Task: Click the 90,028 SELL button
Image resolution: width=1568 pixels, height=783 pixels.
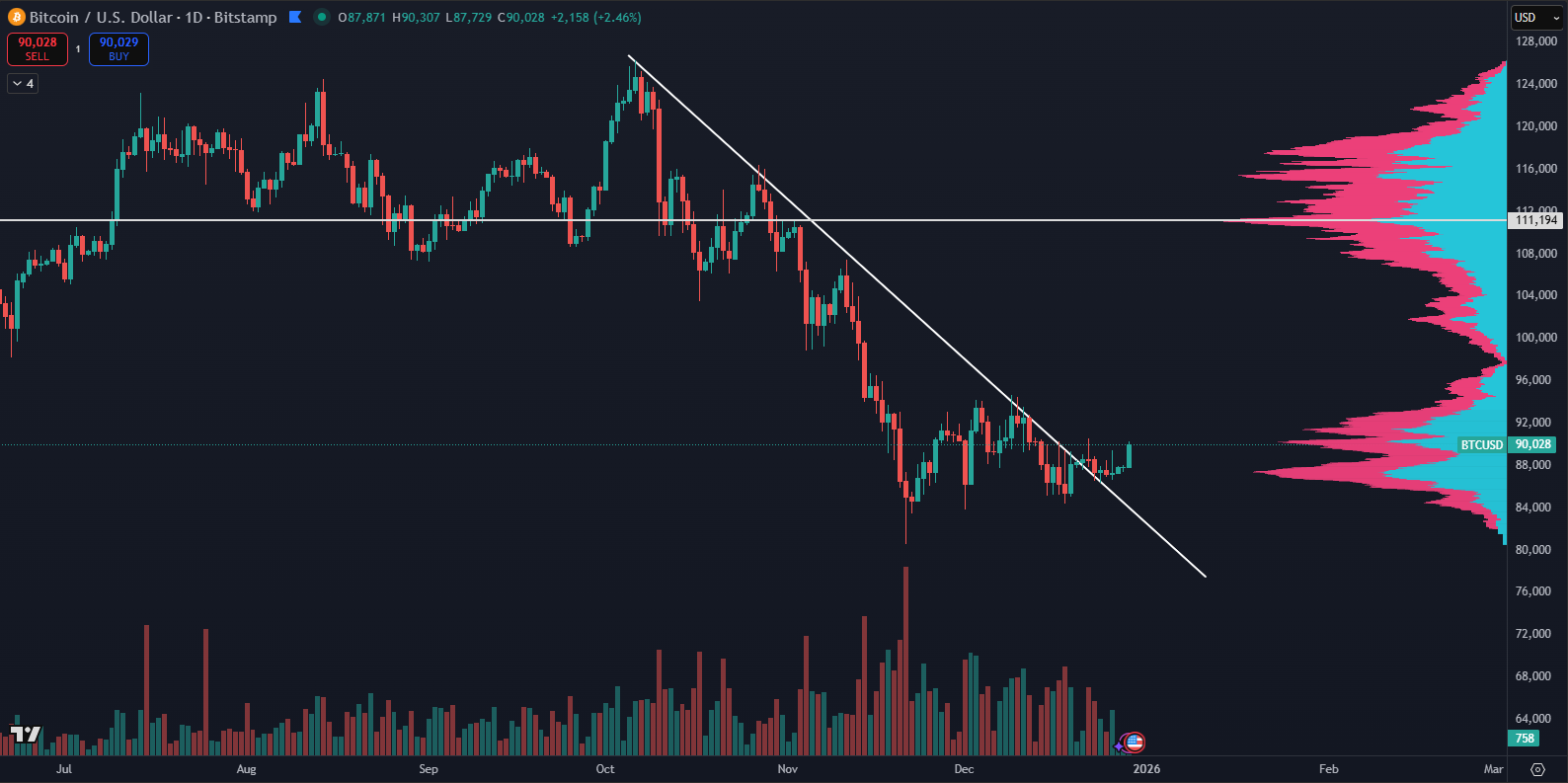Action: (38, 48)
